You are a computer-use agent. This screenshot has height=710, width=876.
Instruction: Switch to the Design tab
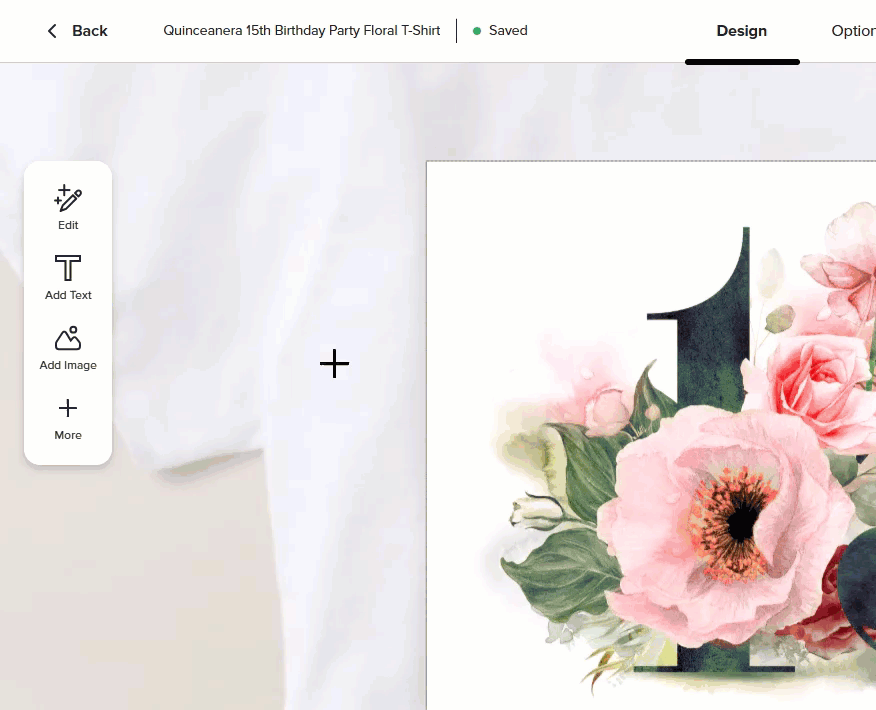(741, 31)
